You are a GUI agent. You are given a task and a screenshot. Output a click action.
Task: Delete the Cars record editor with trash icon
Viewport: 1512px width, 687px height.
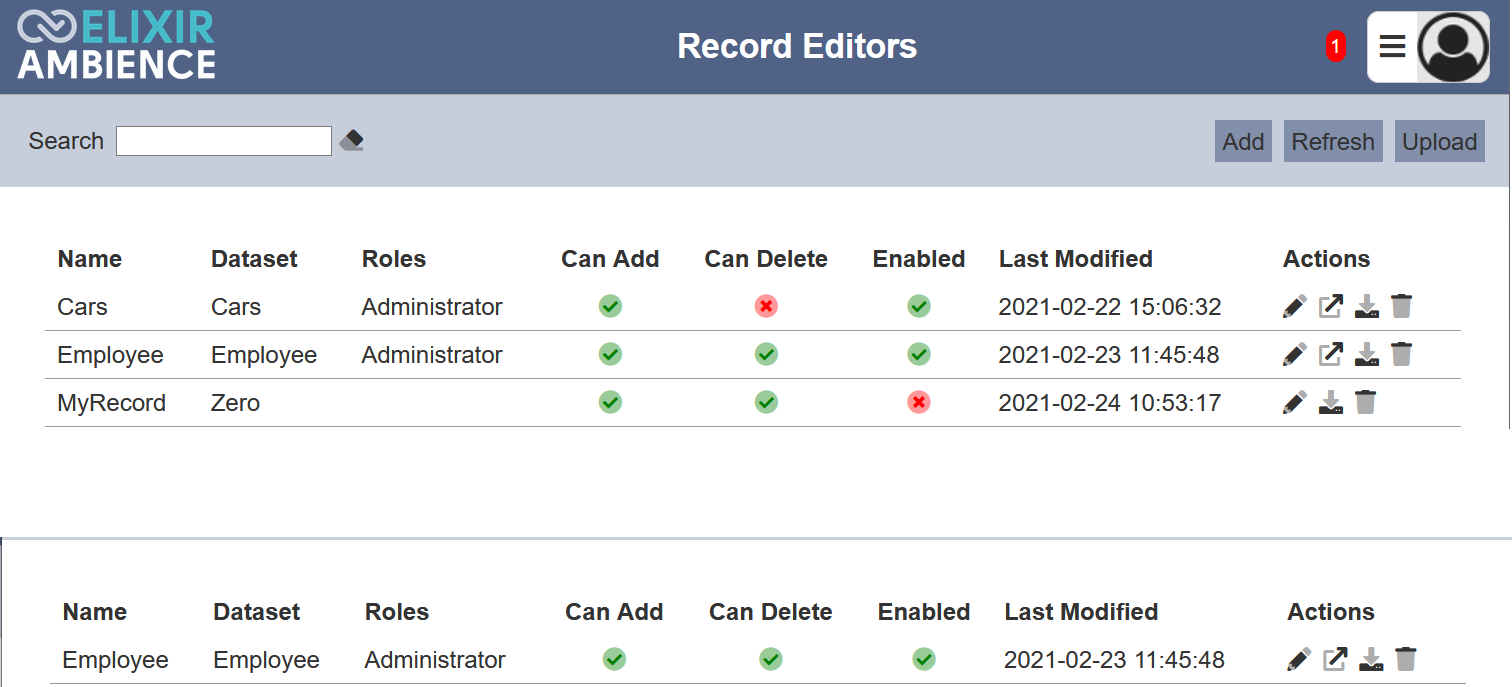(1401, 306)
